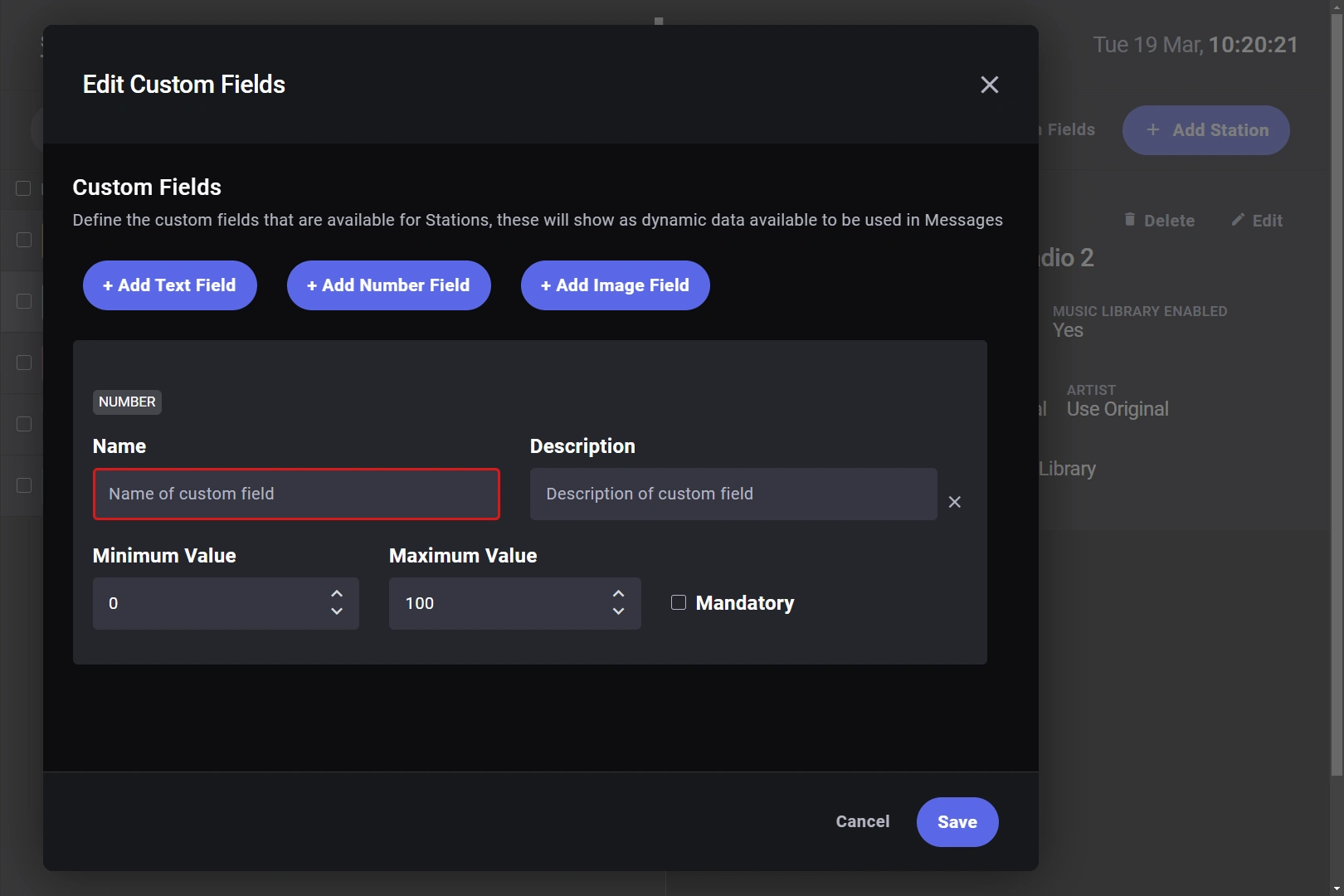Cancel editing custom fields
This screenshot has width=1344, height=896.
click(863, 821)
